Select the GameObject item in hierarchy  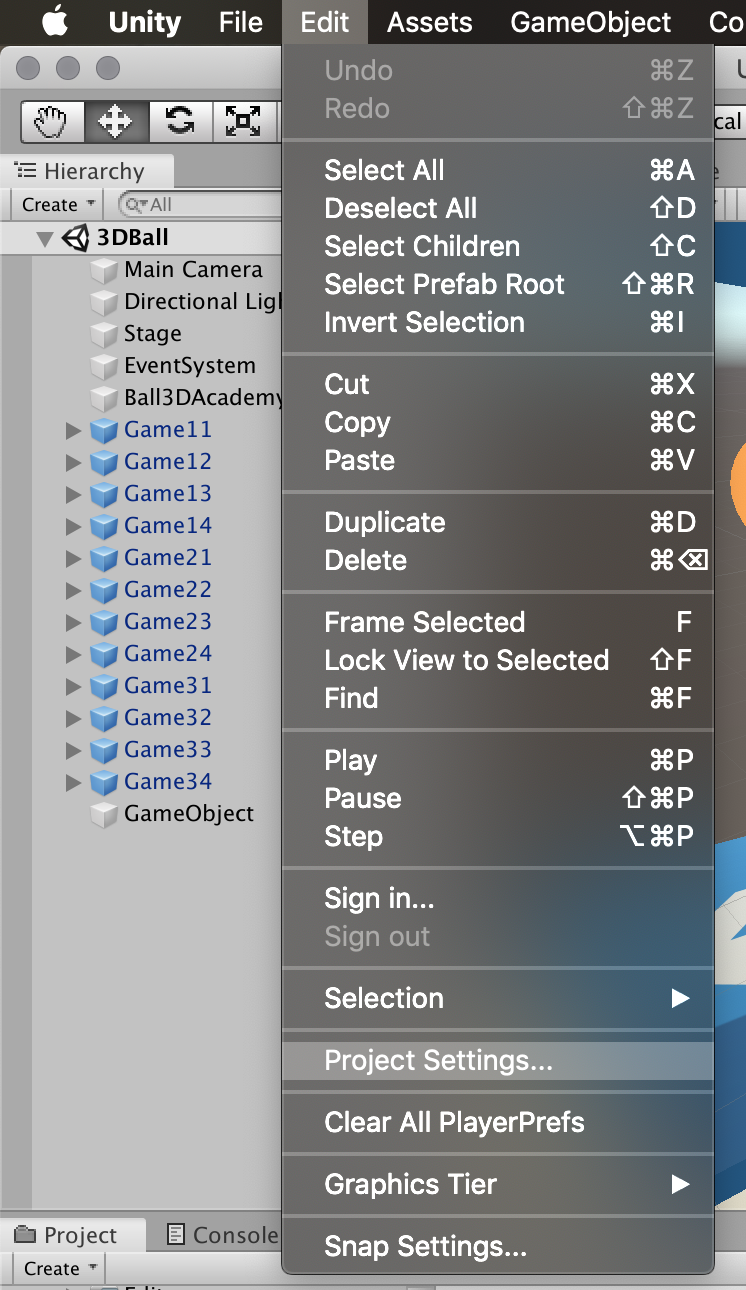pos(188,814)
